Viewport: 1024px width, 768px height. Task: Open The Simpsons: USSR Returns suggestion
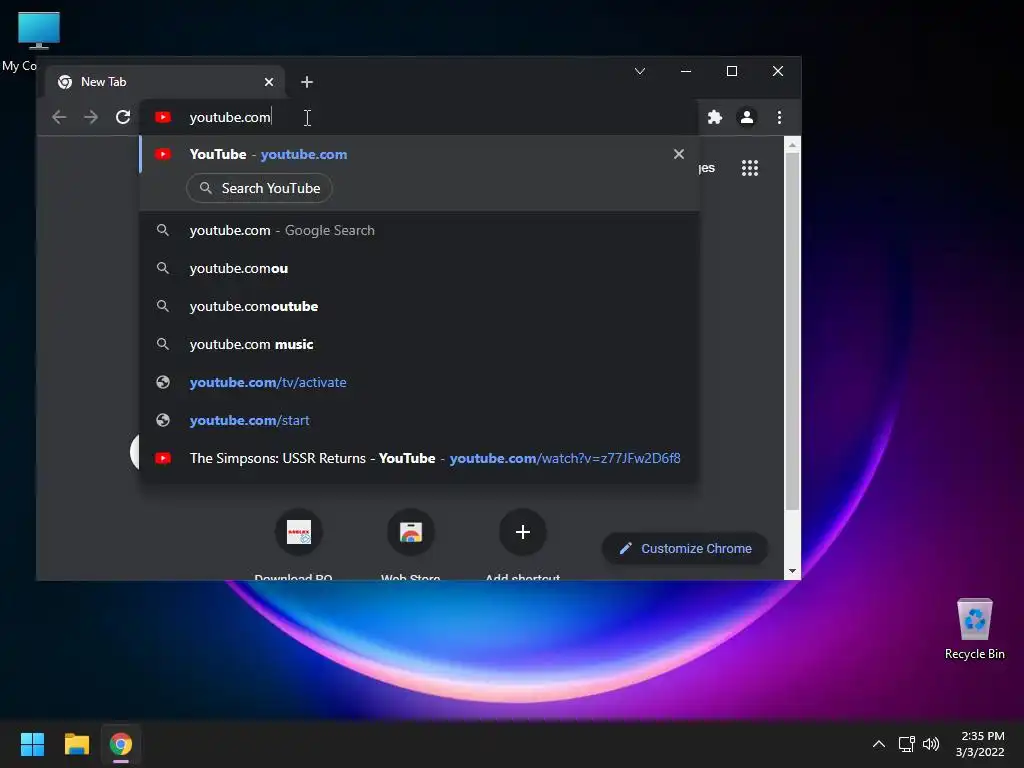419,458
